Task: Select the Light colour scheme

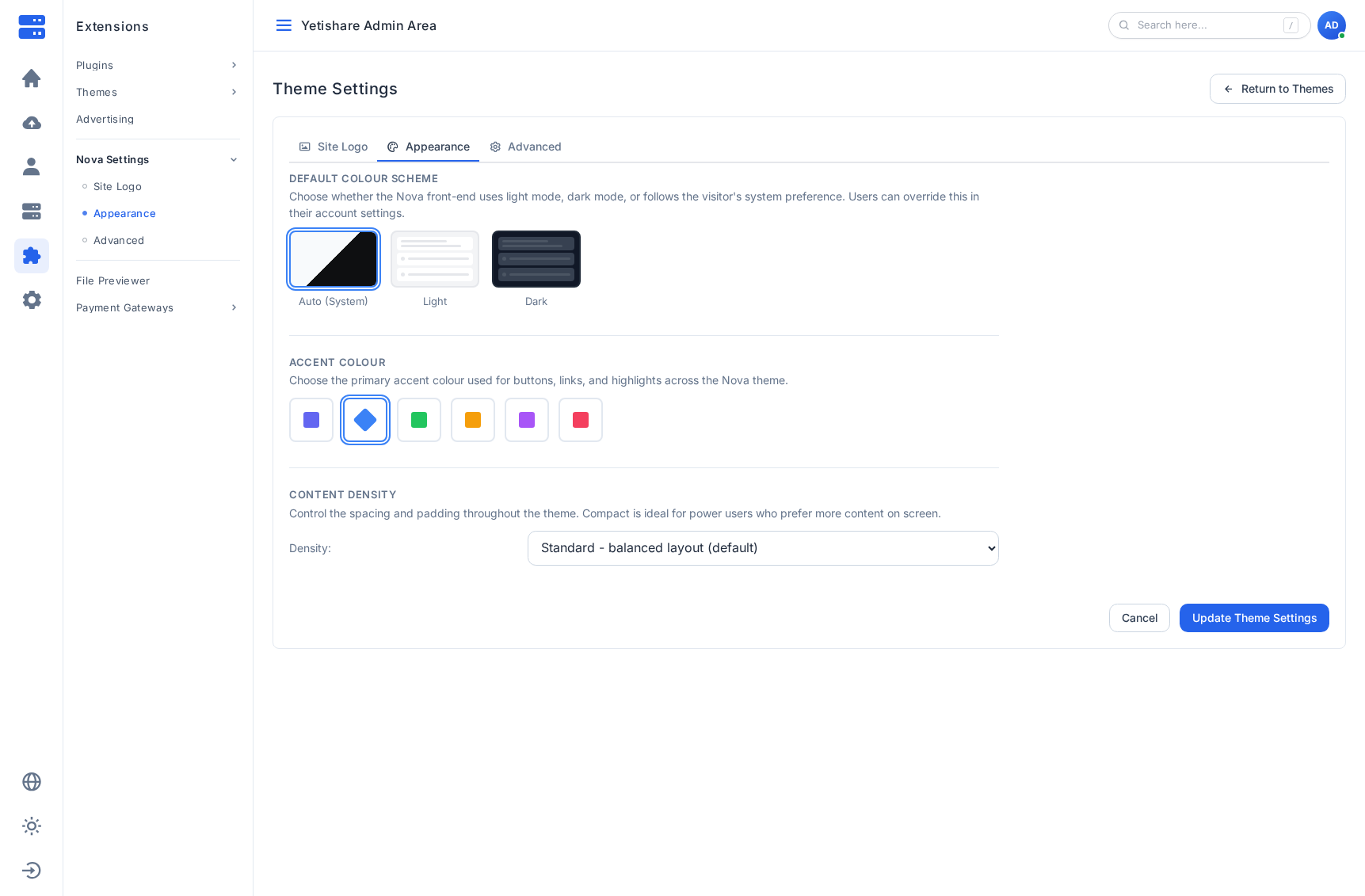Action: point(435,259)
